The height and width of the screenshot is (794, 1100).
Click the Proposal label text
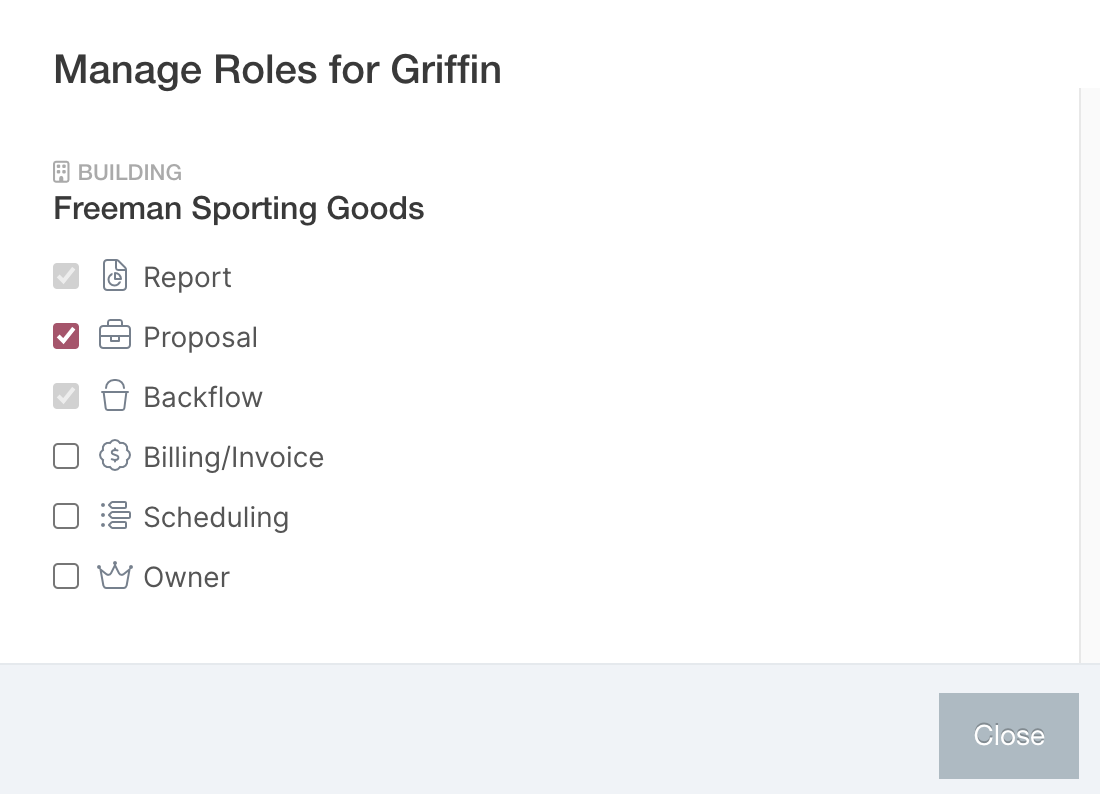[x=201, y=337]
